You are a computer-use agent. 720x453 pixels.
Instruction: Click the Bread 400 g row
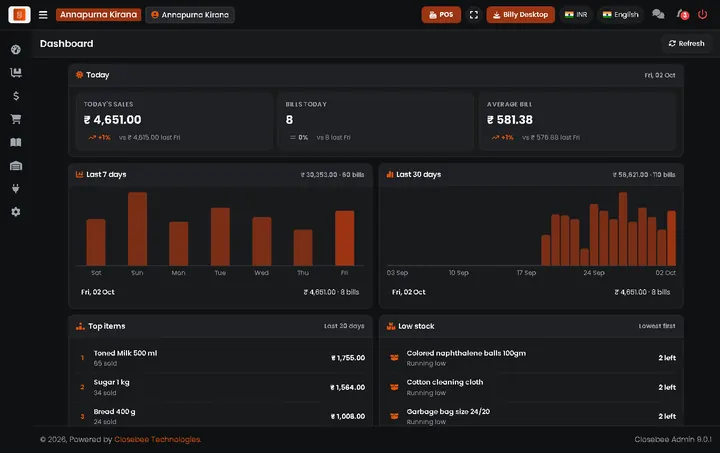pyautogui.click(x=220, y=416)
